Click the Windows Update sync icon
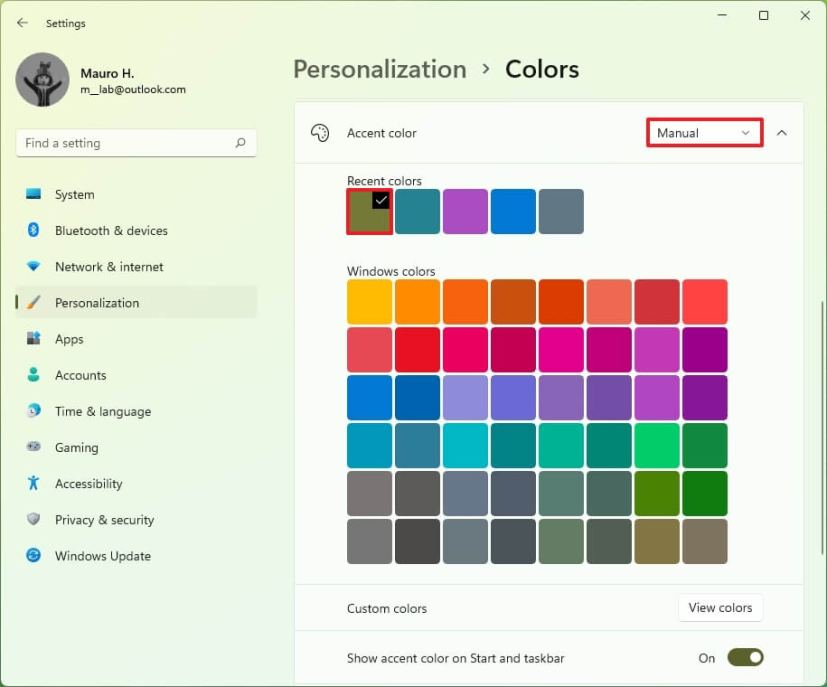 point(33,555)
